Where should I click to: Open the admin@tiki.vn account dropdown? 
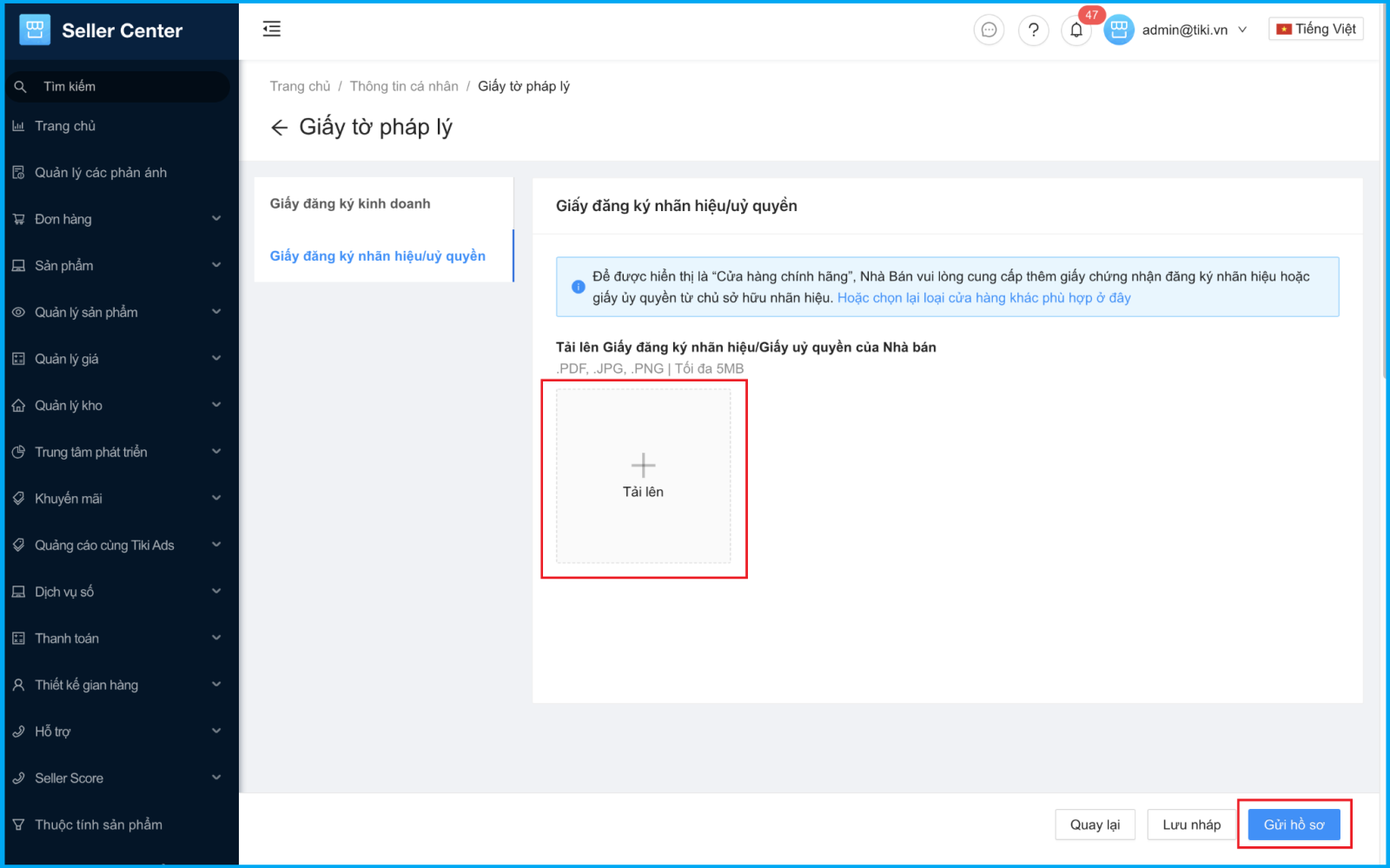1195,30
